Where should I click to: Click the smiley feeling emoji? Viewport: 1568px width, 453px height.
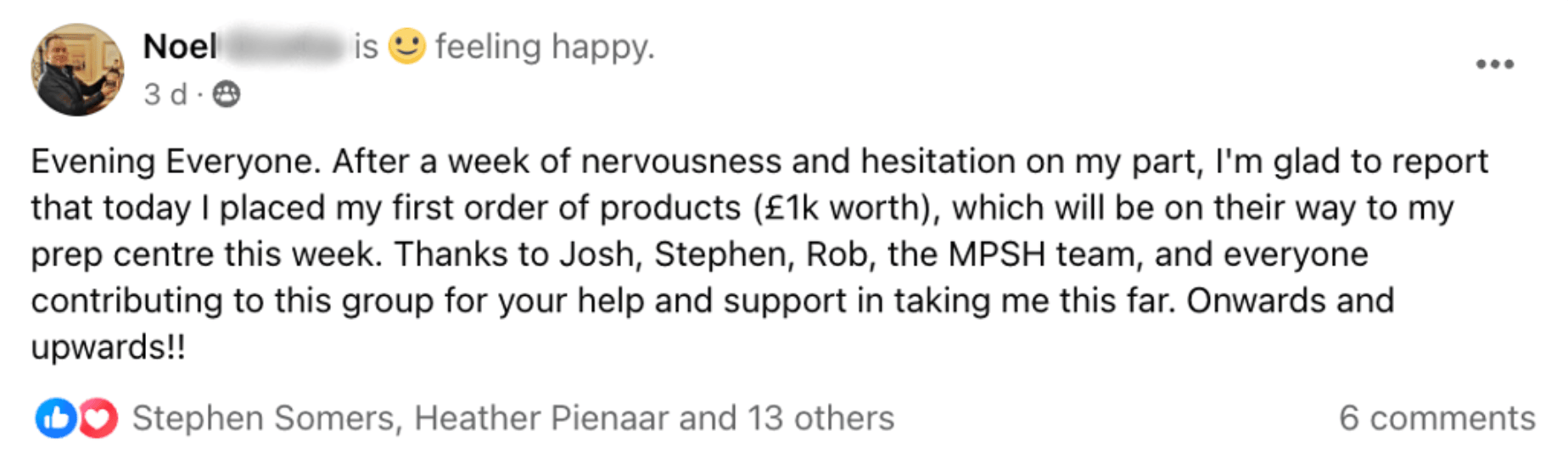pos(406,47)
